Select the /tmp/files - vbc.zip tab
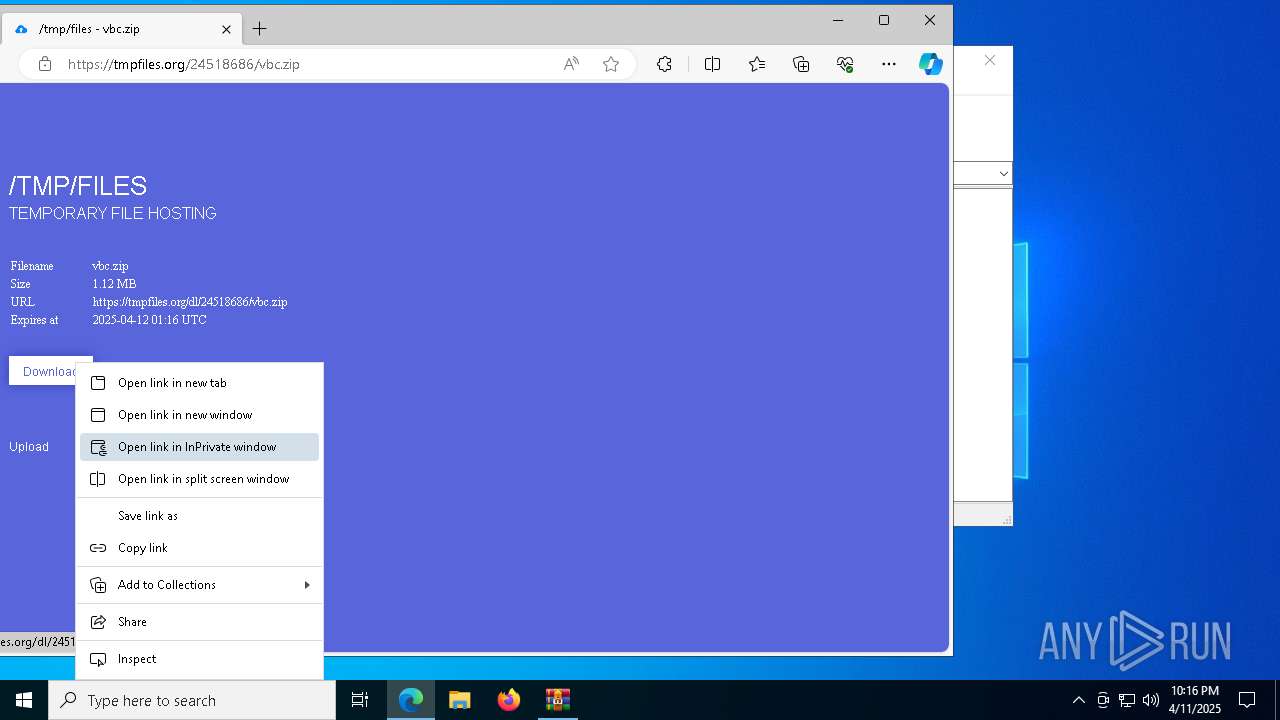1280x720 pixels. [122, 29]
